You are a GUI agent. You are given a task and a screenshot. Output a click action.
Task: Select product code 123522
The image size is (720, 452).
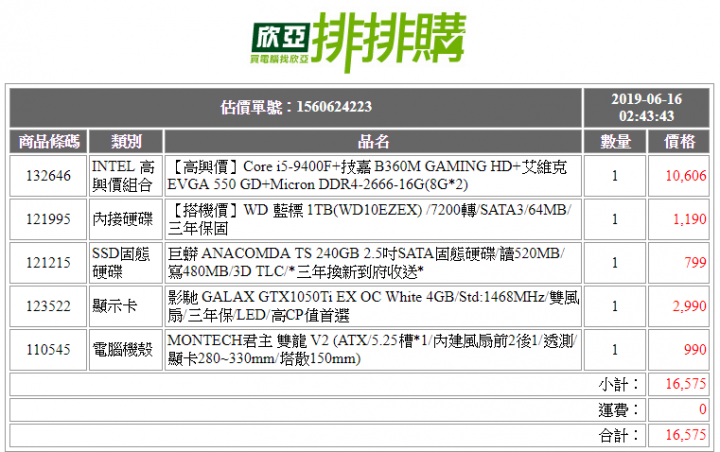pyautogui.click(x=48, y=306)
